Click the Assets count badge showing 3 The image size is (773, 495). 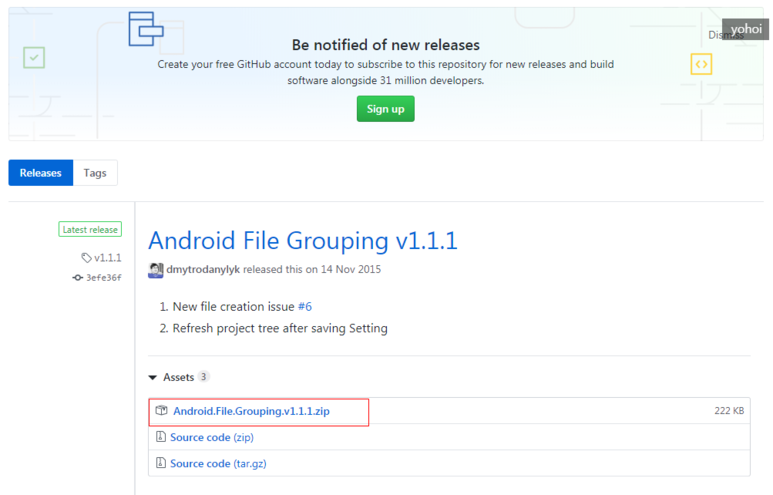click(203, 377)
